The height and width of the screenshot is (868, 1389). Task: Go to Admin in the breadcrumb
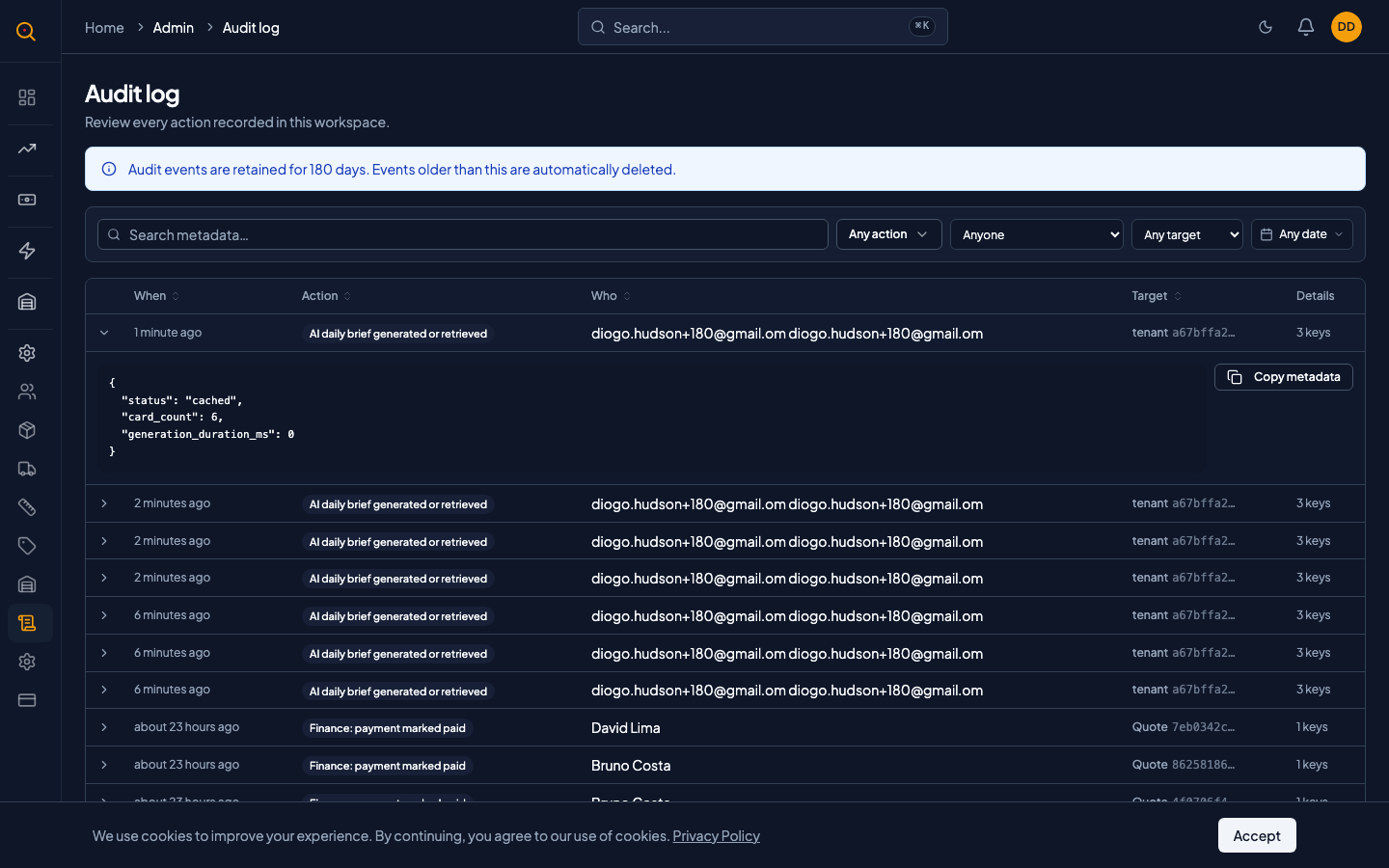(174, 28)
